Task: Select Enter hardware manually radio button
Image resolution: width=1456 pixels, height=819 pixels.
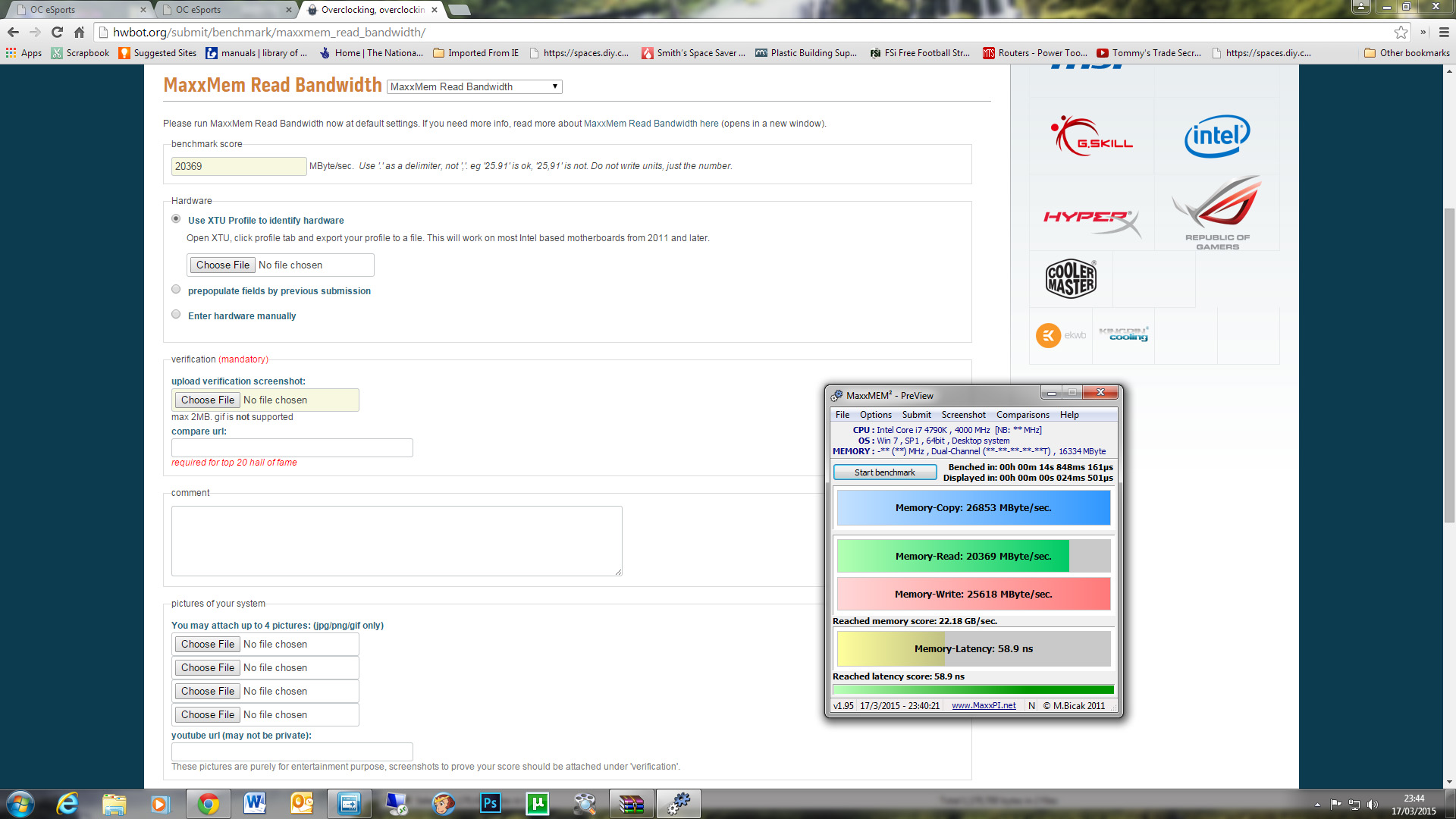Action: click(x=176, y=315)
